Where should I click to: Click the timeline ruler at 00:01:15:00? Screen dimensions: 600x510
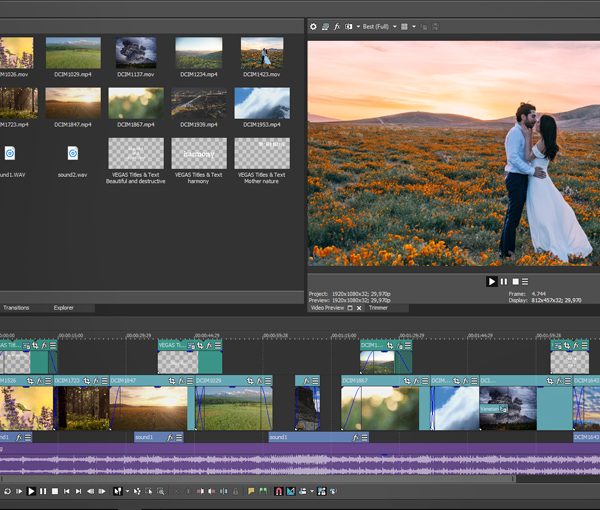tap(344, 336)
